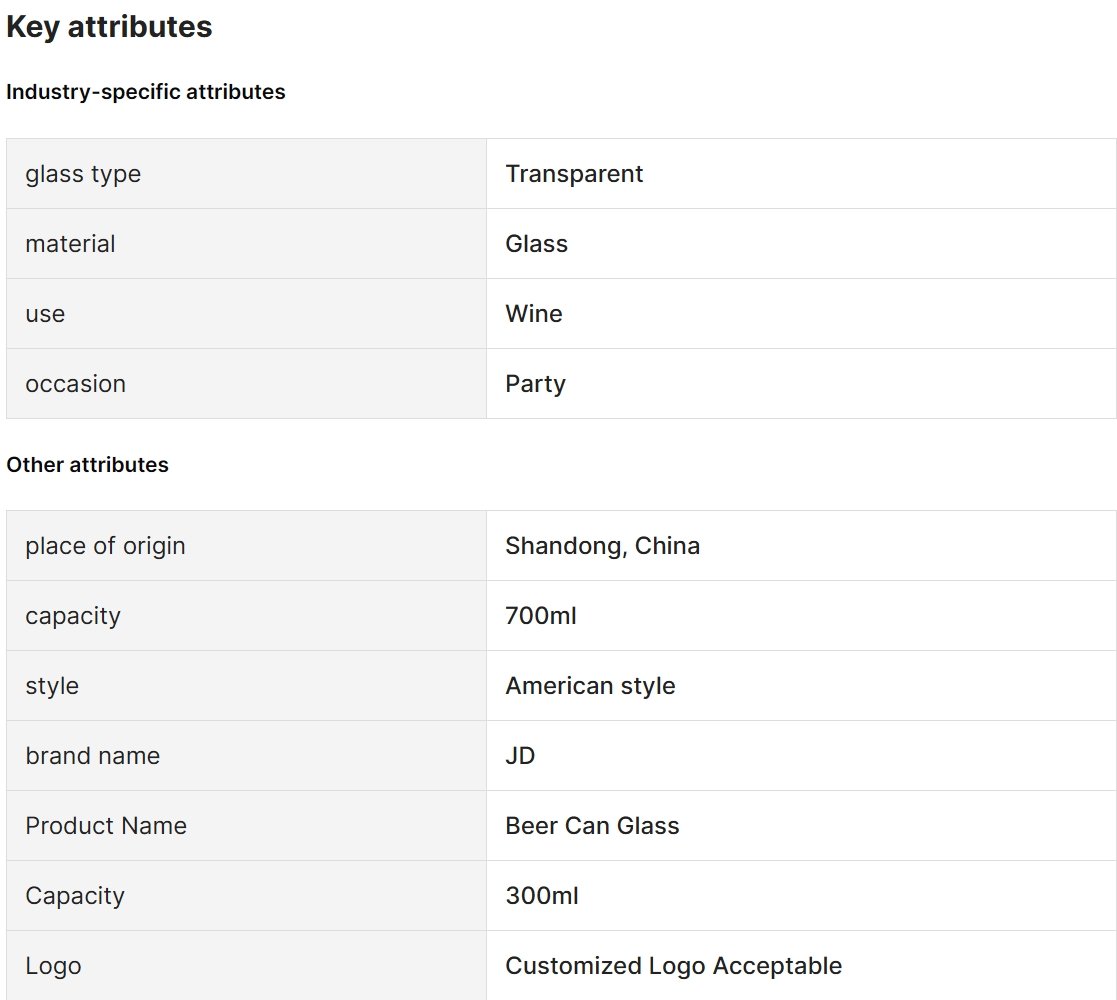Viewport: 1117px width, 1000px height.
Task: Select the material label cell
Action: tap(246, 244)
